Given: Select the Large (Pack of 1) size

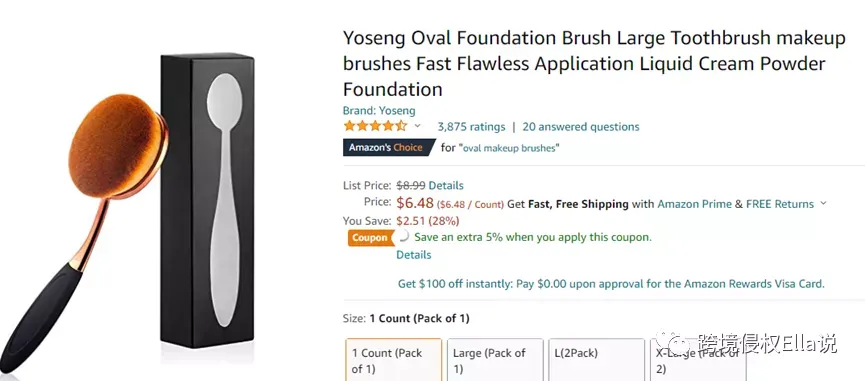Looking at the screenshot, I should click(x=495, y=359).
